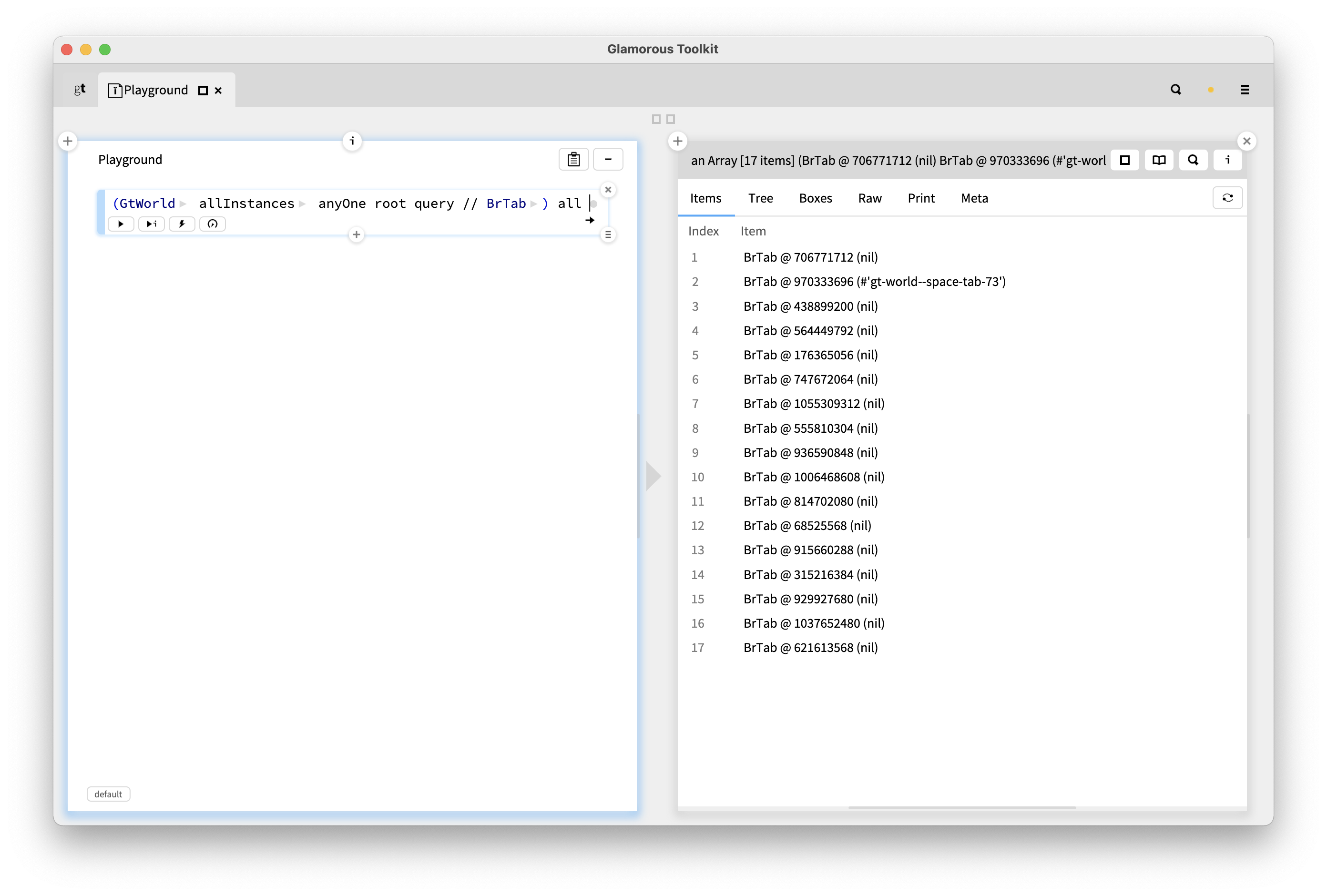Switch to the Tree tab

click(x=760, y=198)
